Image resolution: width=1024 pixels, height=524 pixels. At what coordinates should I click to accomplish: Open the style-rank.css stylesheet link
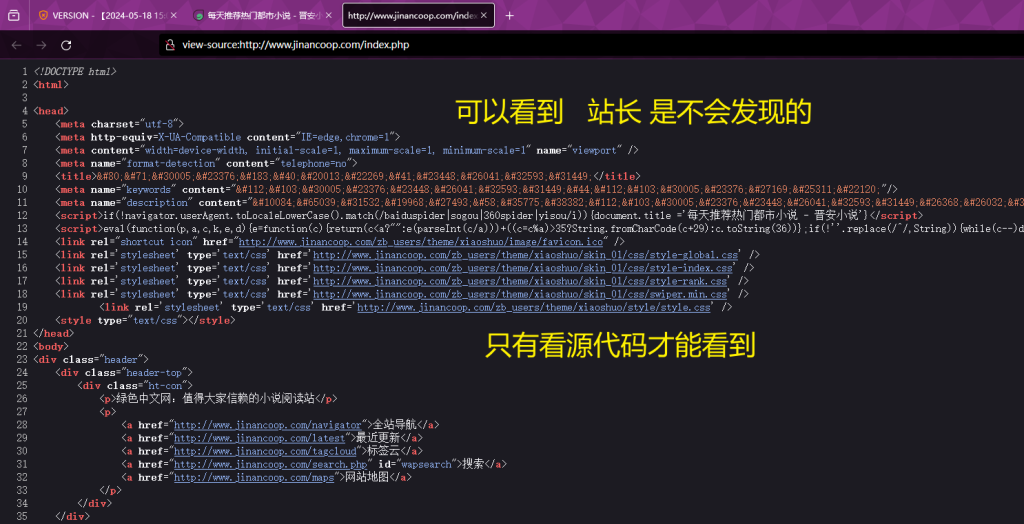click(x=520, y=281)
